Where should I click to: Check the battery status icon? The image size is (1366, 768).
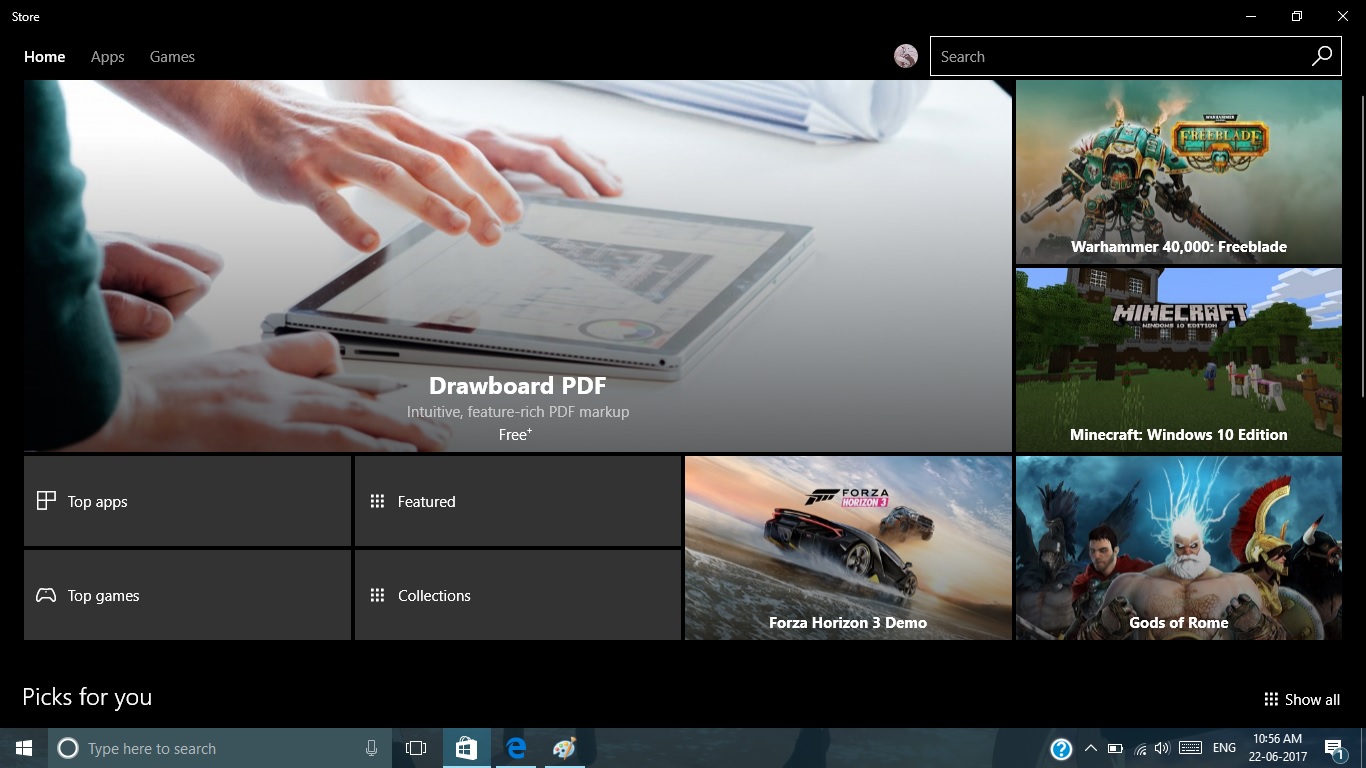point(1115,748)
